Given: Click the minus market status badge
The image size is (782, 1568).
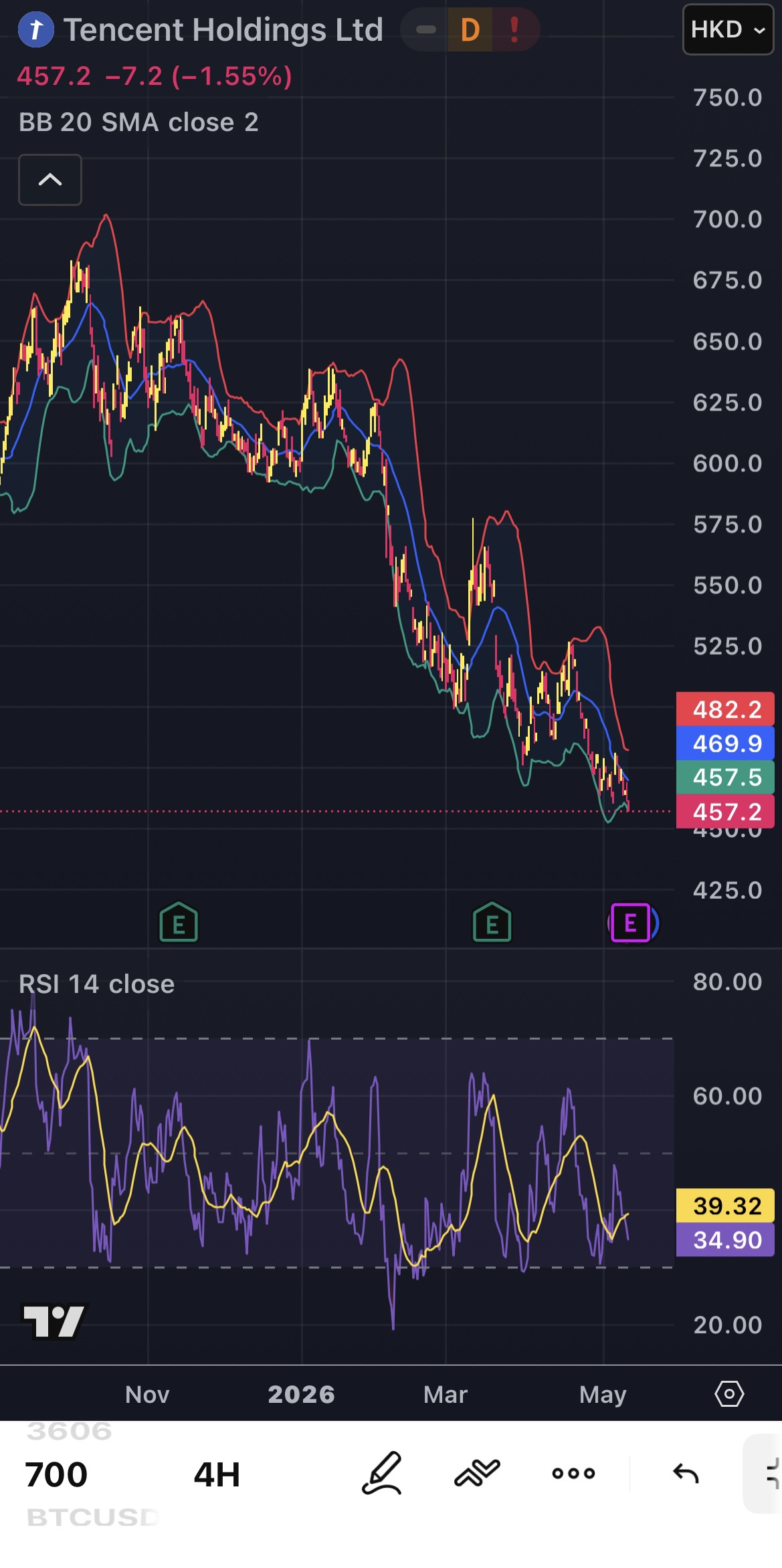Looking at the screenshot, I should (x=425, y=29).
